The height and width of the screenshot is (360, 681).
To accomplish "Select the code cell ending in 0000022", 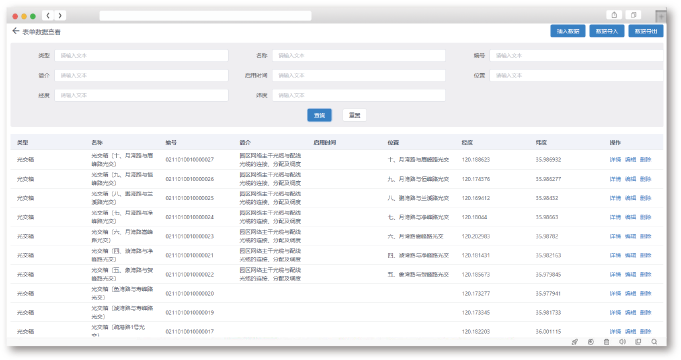I will point(190,274).
